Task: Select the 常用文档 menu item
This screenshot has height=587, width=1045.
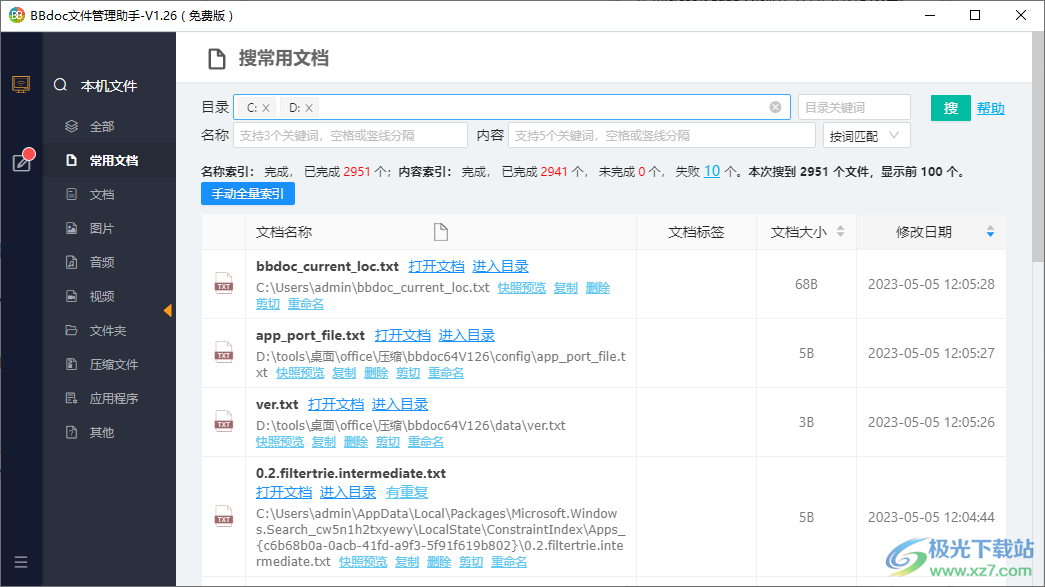Action: (x=113, y=160)
